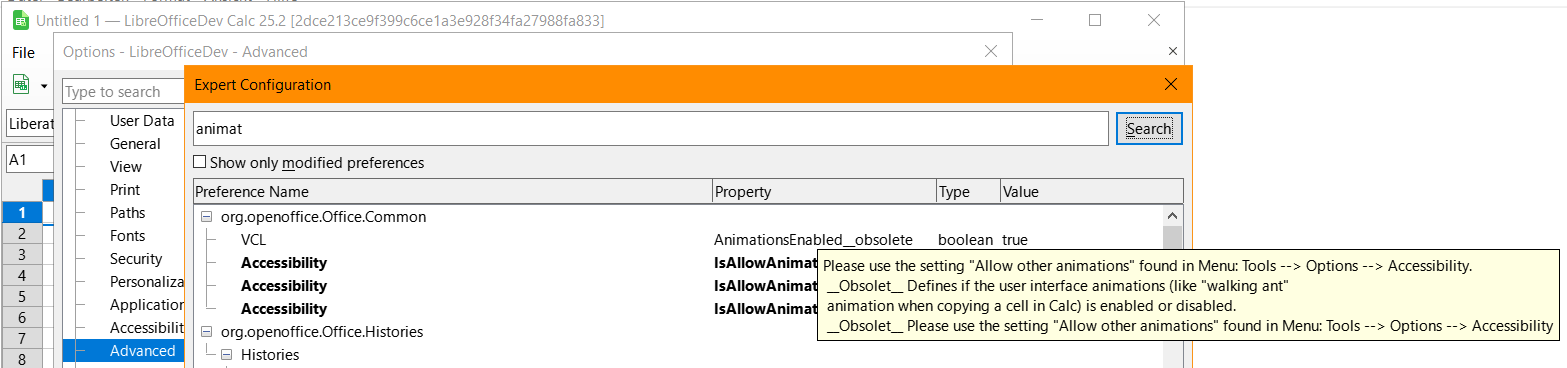Select the Security option in the tree
The image size is (1567, 368).
(x=136, y=259)
